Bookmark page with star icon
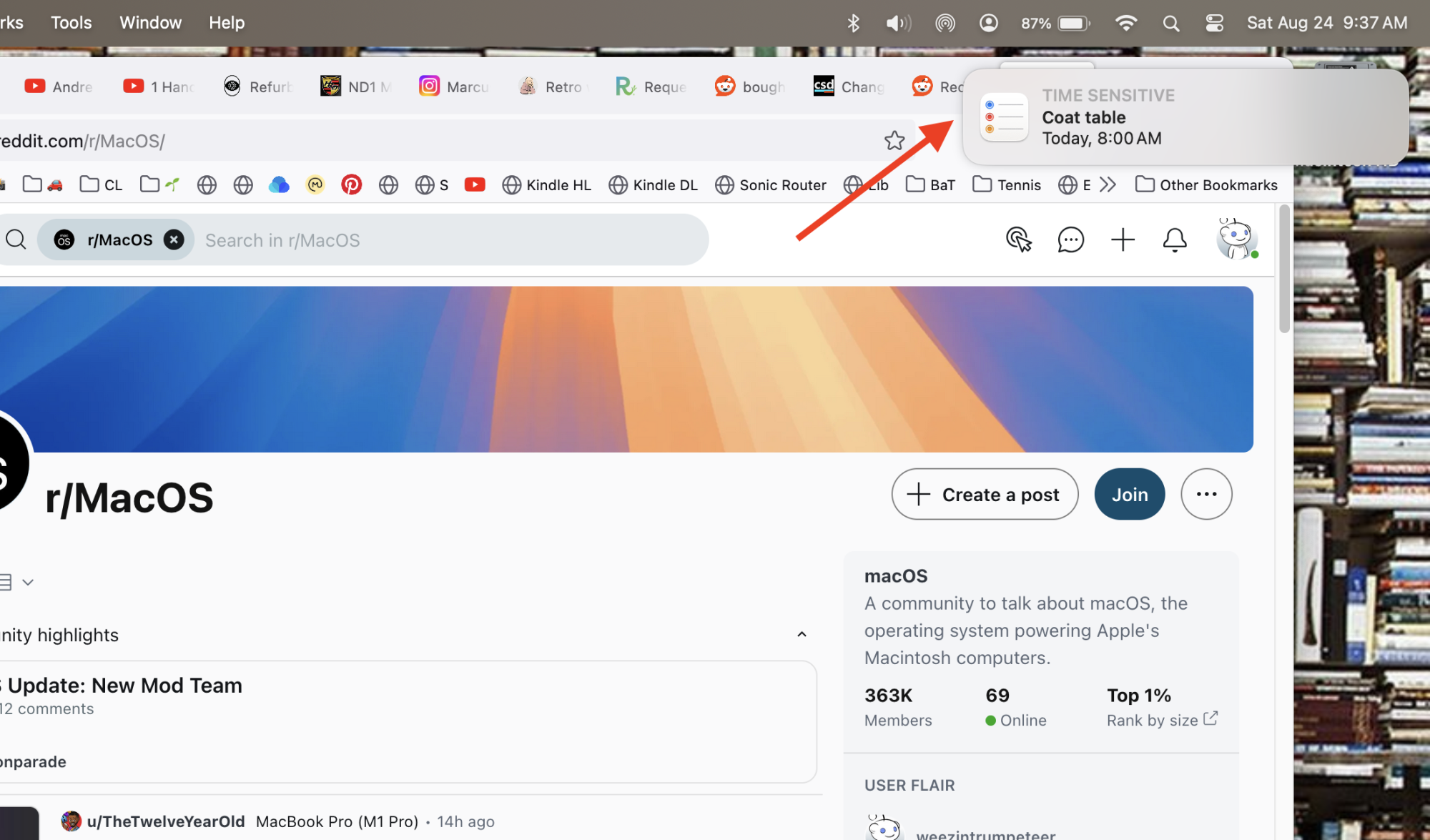 pos(894,141)
